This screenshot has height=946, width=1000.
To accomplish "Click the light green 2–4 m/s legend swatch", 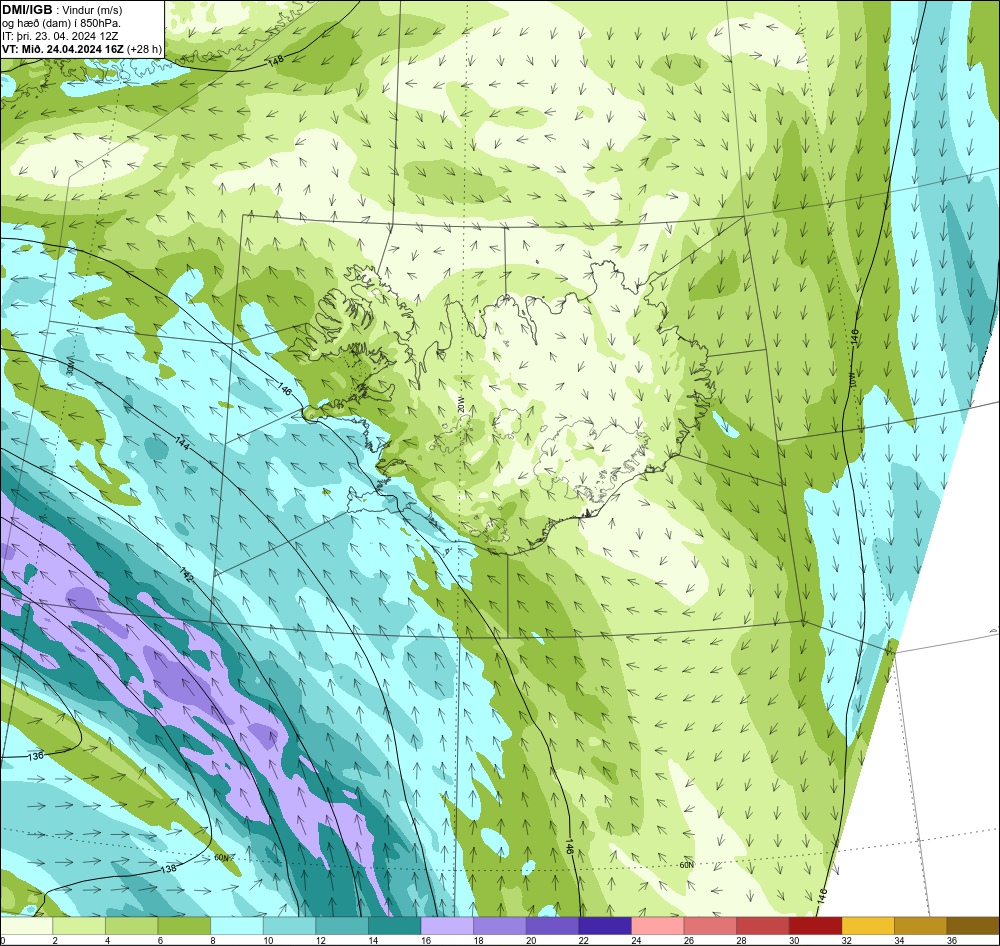I will [x=79, y=926].
